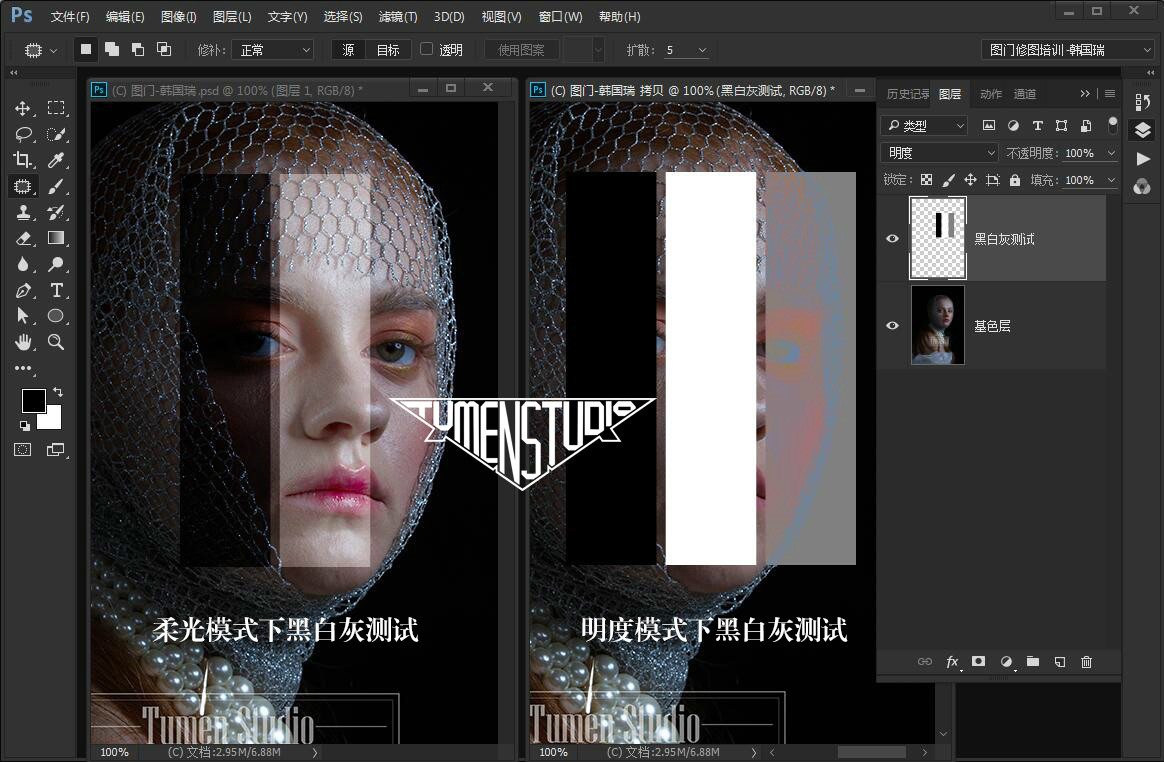Add a layer mask
This screenshot has width=1164, height=762.
[x=978, y=661]
